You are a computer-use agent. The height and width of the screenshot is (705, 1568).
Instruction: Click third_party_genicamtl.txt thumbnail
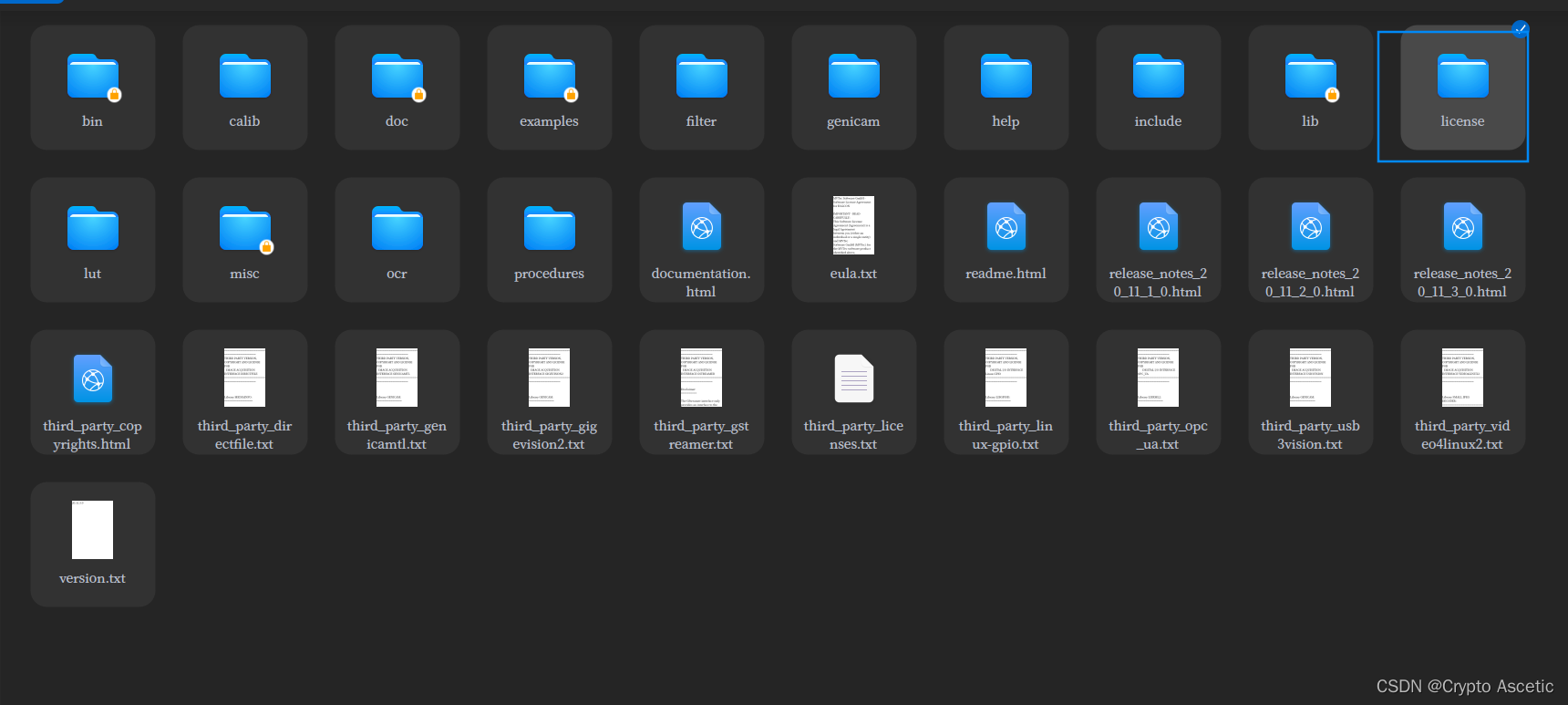point(397,378)
